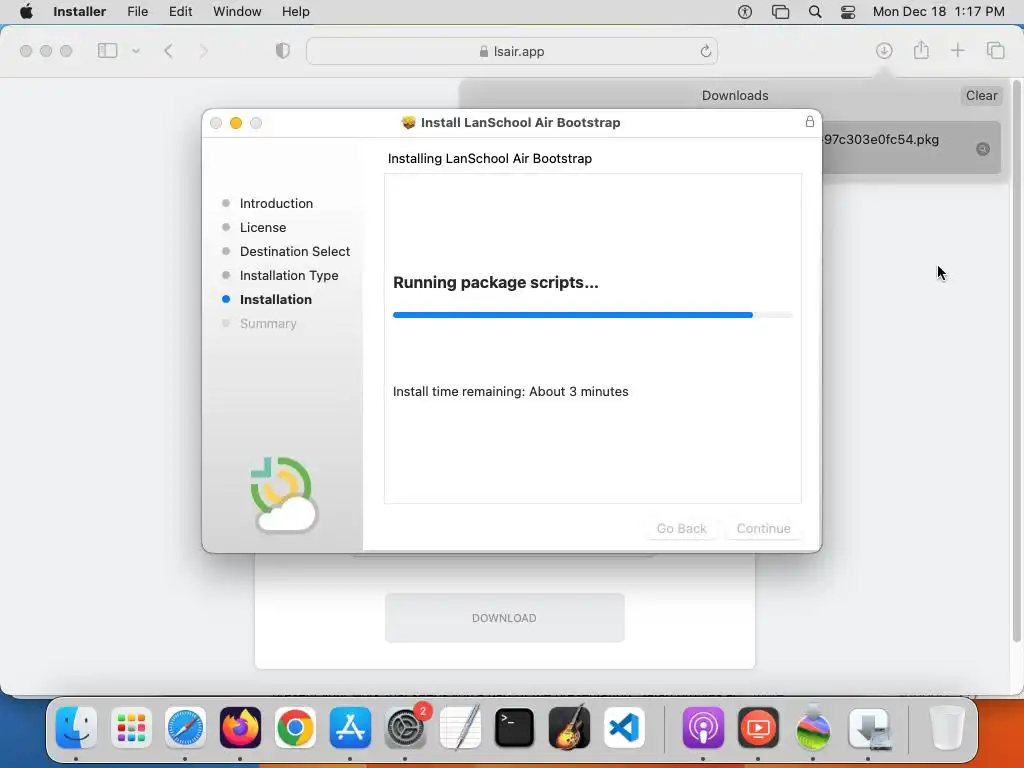
Task: Click the Stage Manager icon in menu bar
Action: 780,12
